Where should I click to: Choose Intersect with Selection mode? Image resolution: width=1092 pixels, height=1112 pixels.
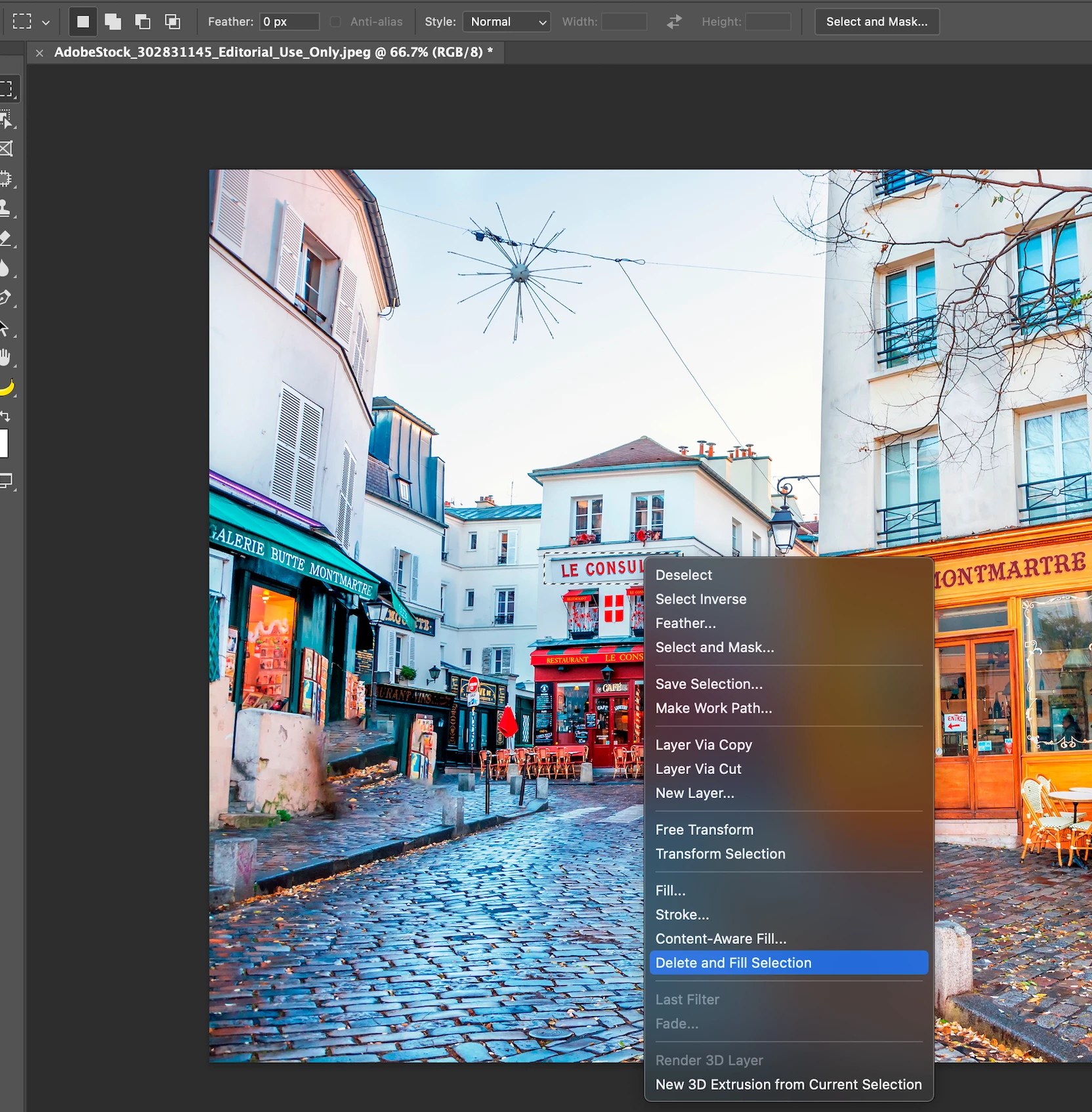tap(173, 22)
